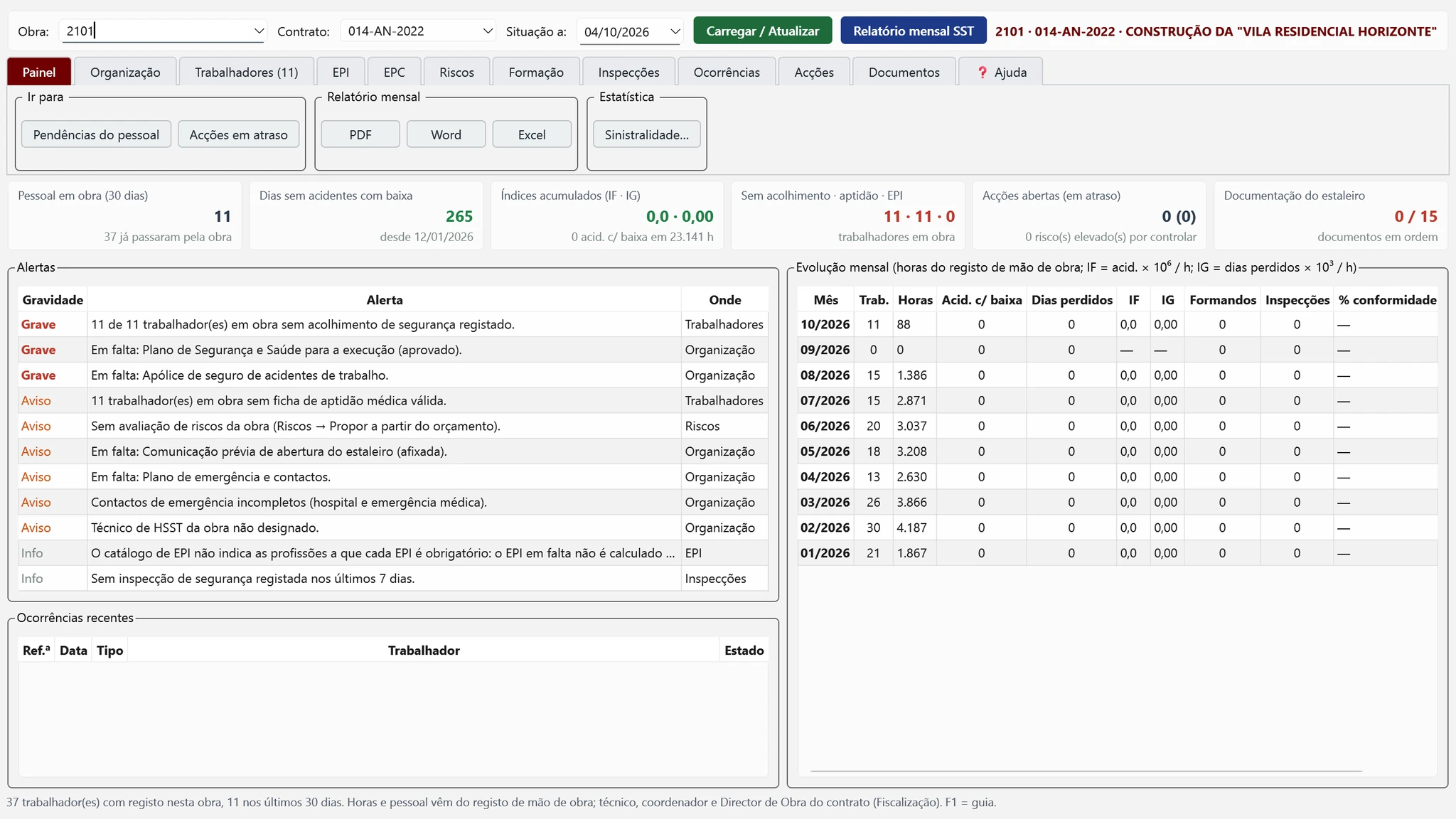Click the Carregar / Atualizar button
The image size is (1456, 819).
(762, 31)
